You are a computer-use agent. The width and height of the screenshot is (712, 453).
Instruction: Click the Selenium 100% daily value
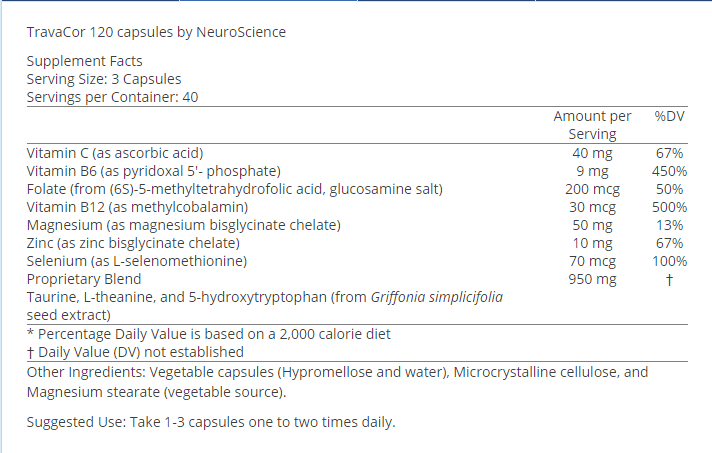click(669, 261)
